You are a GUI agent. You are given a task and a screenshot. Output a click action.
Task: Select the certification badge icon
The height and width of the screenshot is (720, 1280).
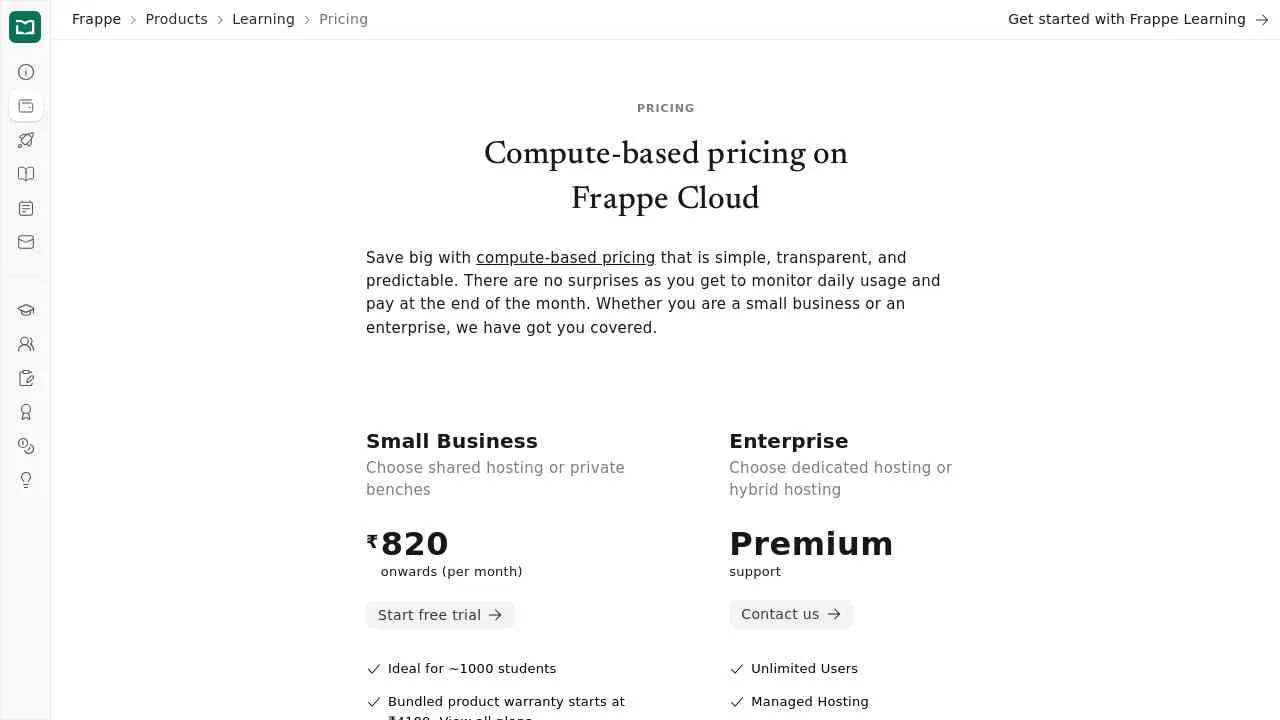pos(25,412)
